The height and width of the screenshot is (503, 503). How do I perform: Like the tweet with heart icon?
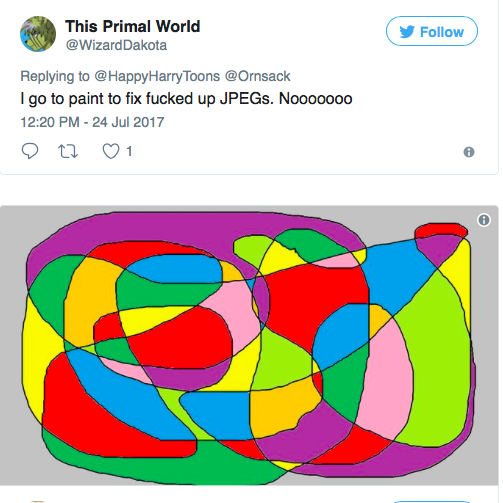(110, 151)
